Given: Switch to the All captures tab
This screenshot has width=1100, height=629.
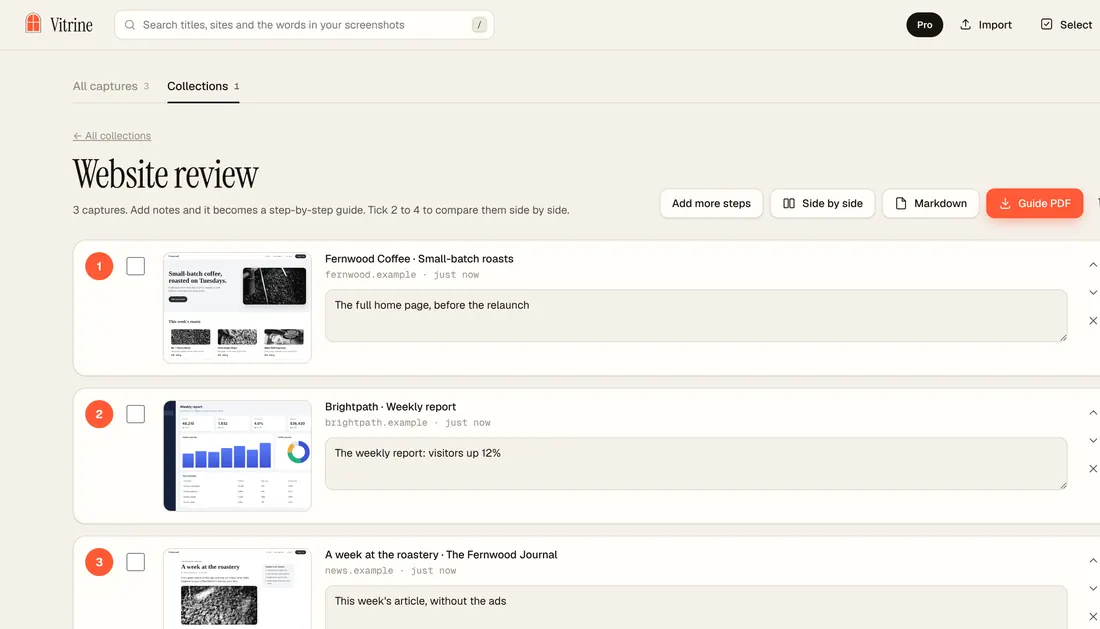Looking at the screenshot, I should pos(111,86).
